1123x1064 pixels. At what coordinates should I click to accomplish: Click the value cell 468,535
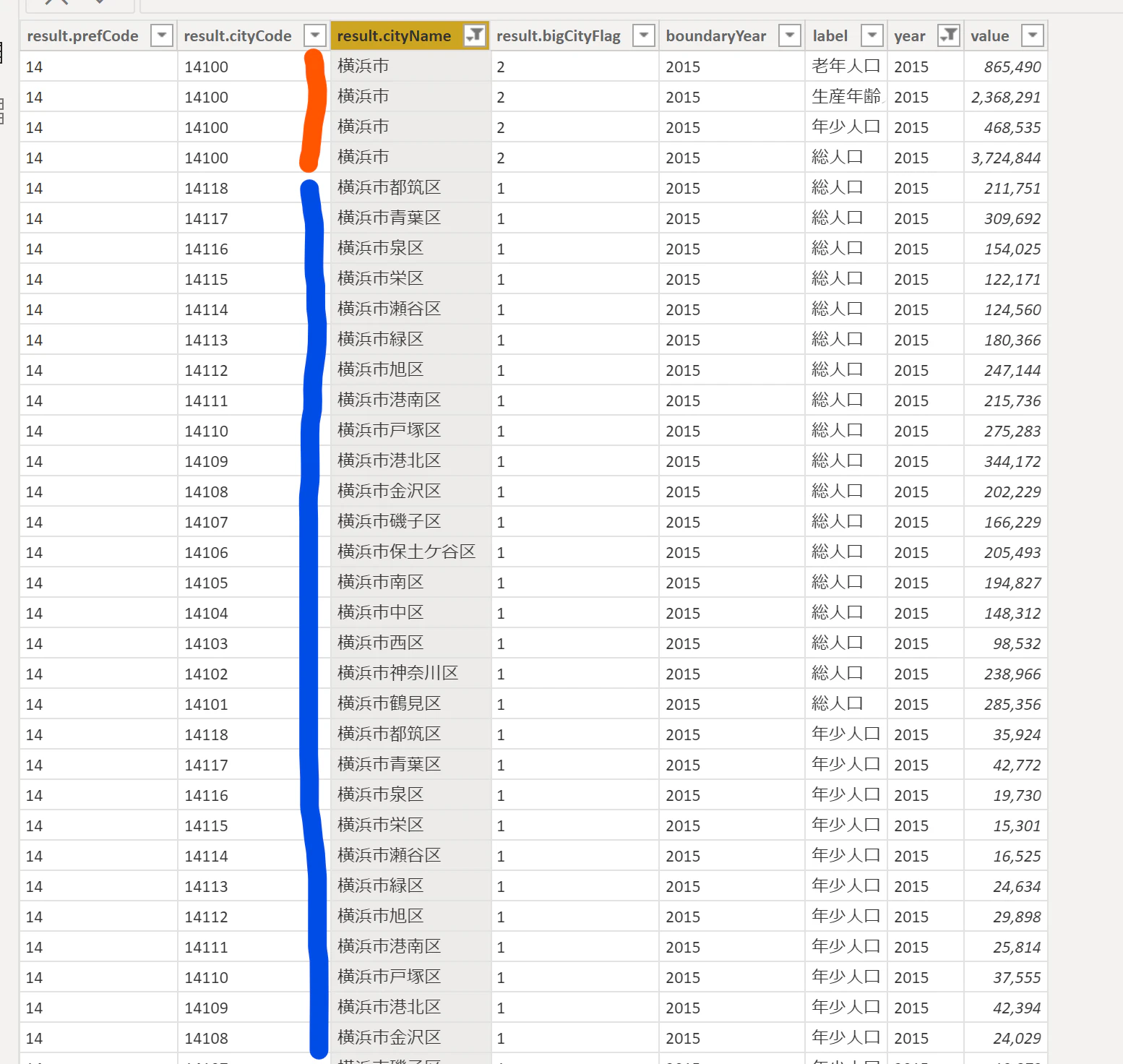click(x=1005, y=127)
